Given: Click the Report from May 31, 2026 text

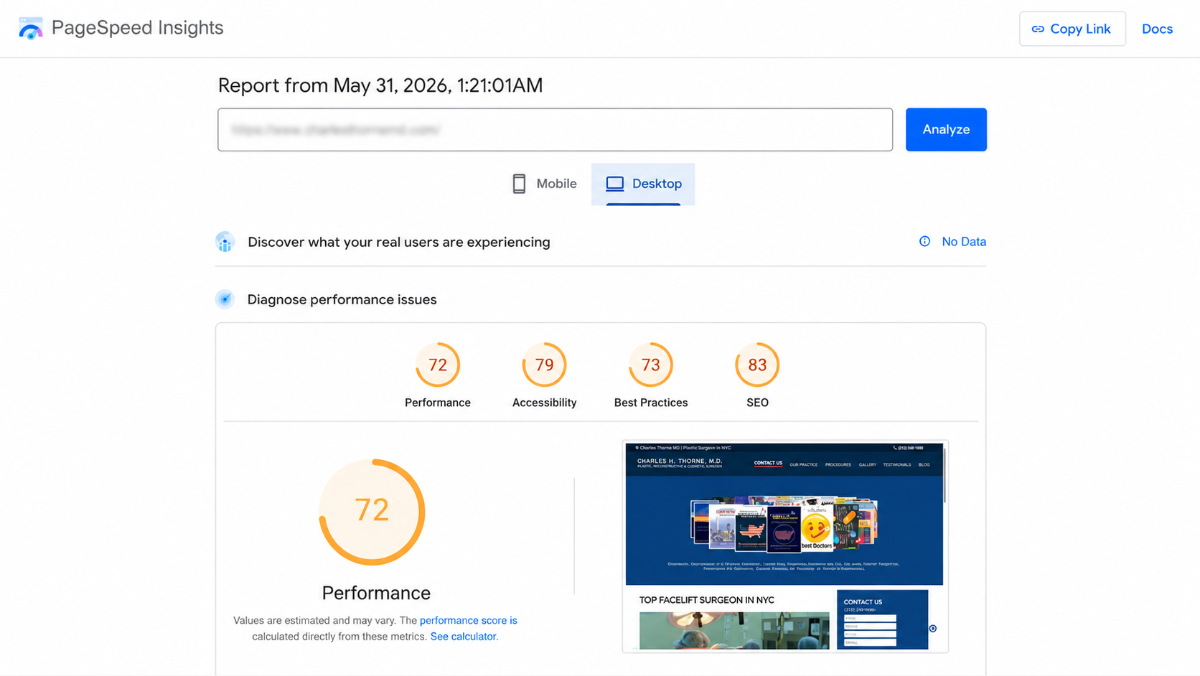Looking at the screenshot, I should tap(380, 86).
